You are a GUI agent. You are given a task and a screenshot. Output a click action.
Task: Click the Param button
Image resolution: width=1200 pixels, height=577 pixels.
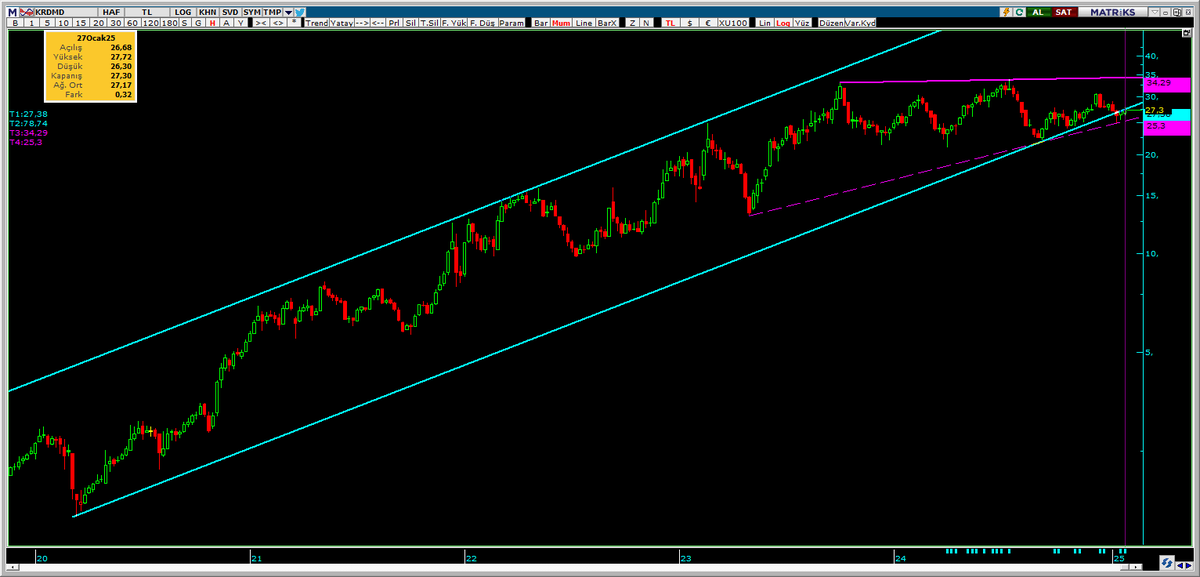511,22
